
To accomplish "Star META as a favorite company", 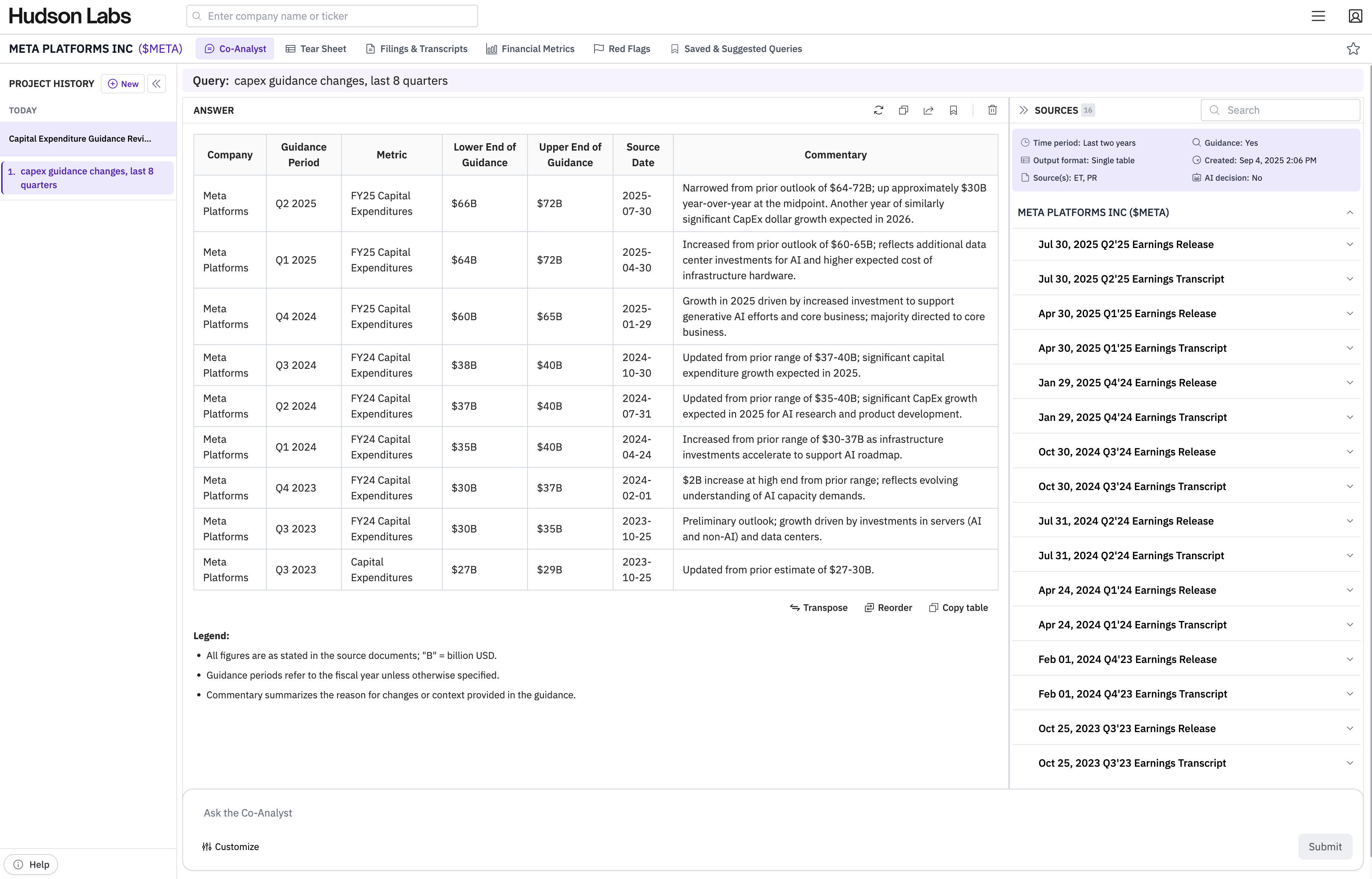I will [1353, 49].
